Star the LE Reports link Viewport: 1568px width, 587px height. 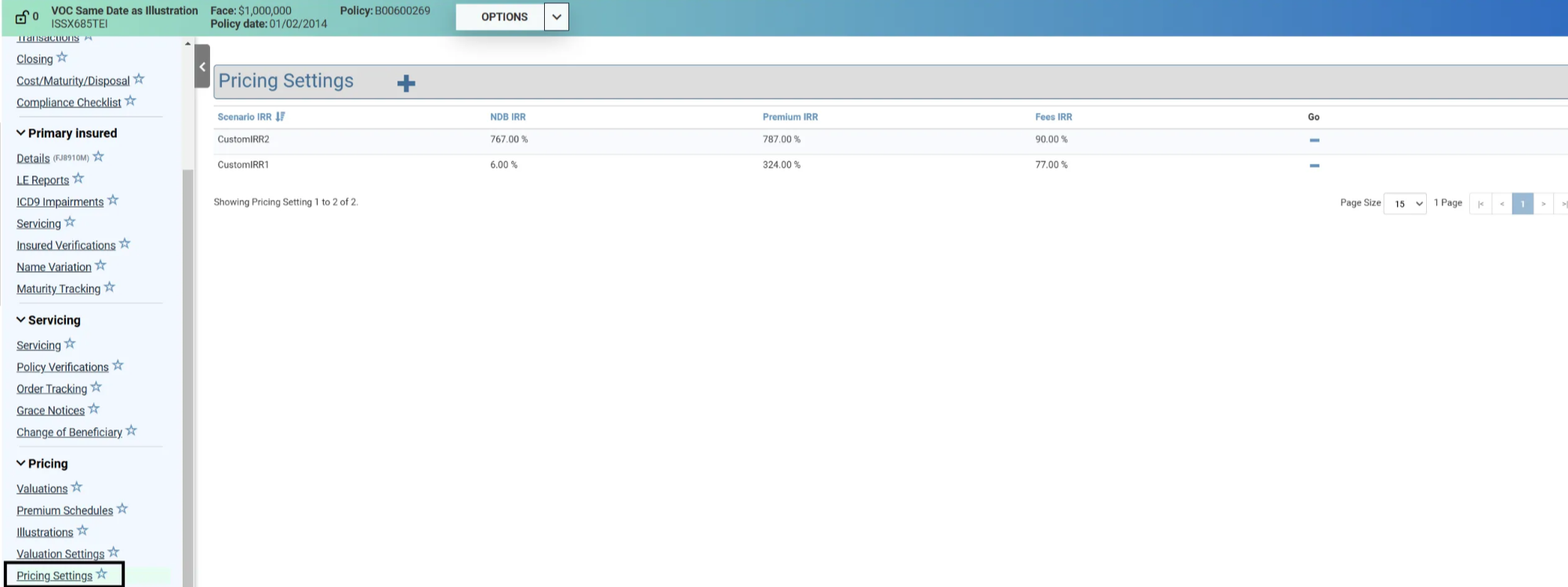pyautogui.click(x=78, y=179)
